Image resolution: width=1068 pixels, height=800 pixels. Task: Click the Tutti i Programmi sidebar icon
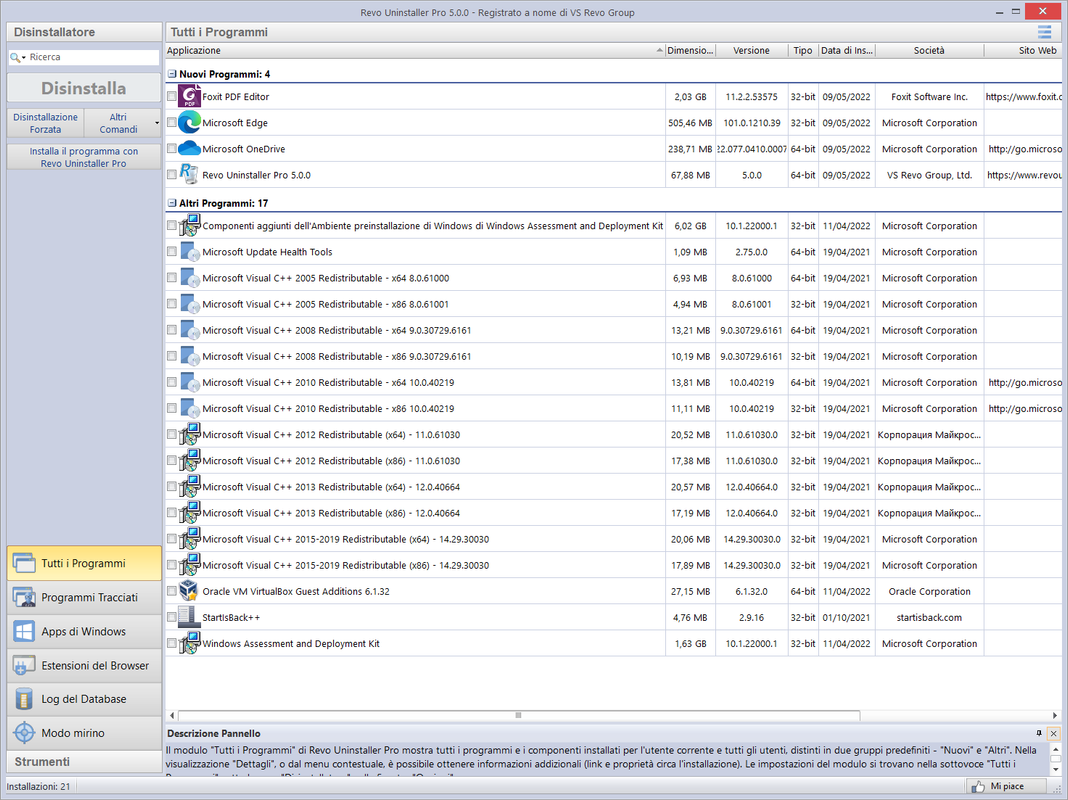coord(24,563)
